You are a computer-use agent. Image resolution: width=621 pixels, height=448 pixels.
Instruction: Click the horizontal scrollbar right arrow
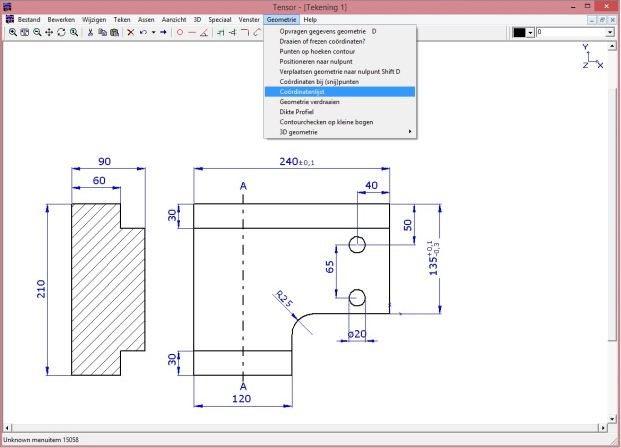pyautogui.click(x=603, y=428)
